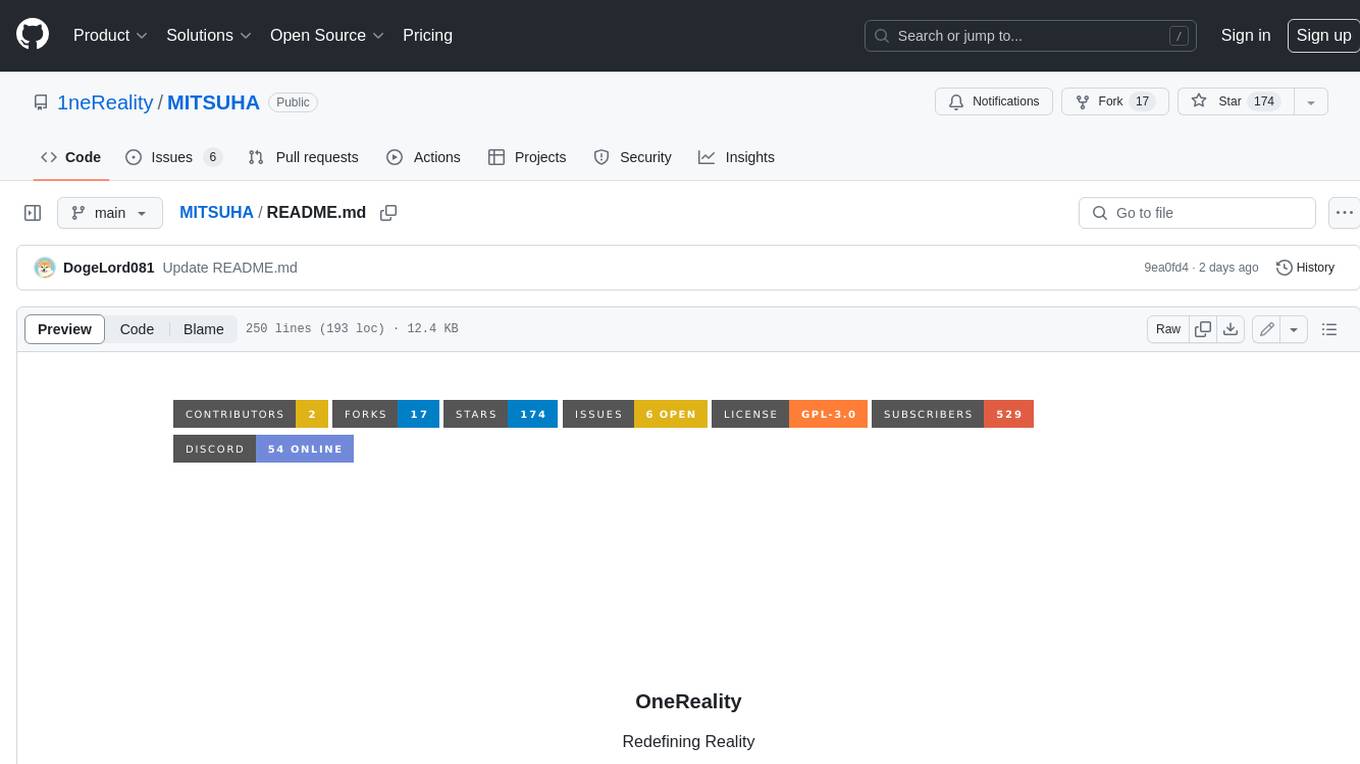
Task: Open the README outline icon
Action: coord(1329,329)
